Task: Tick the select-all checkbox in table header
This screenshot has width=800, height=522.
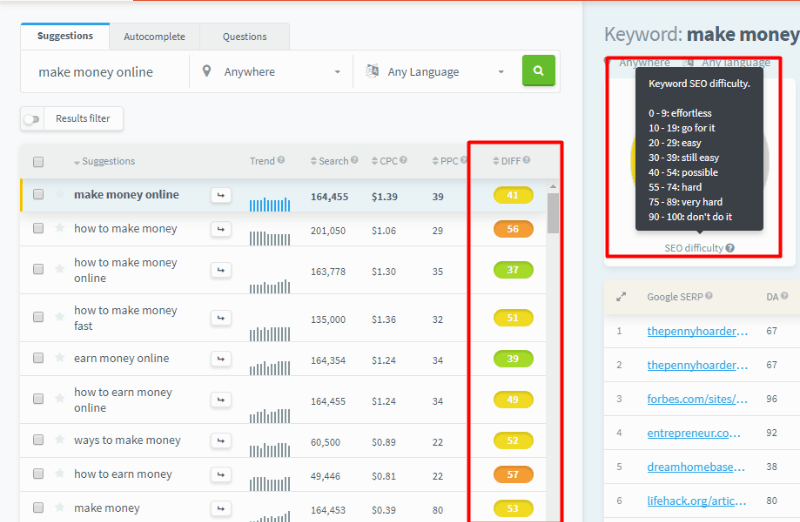Action: 38,162
